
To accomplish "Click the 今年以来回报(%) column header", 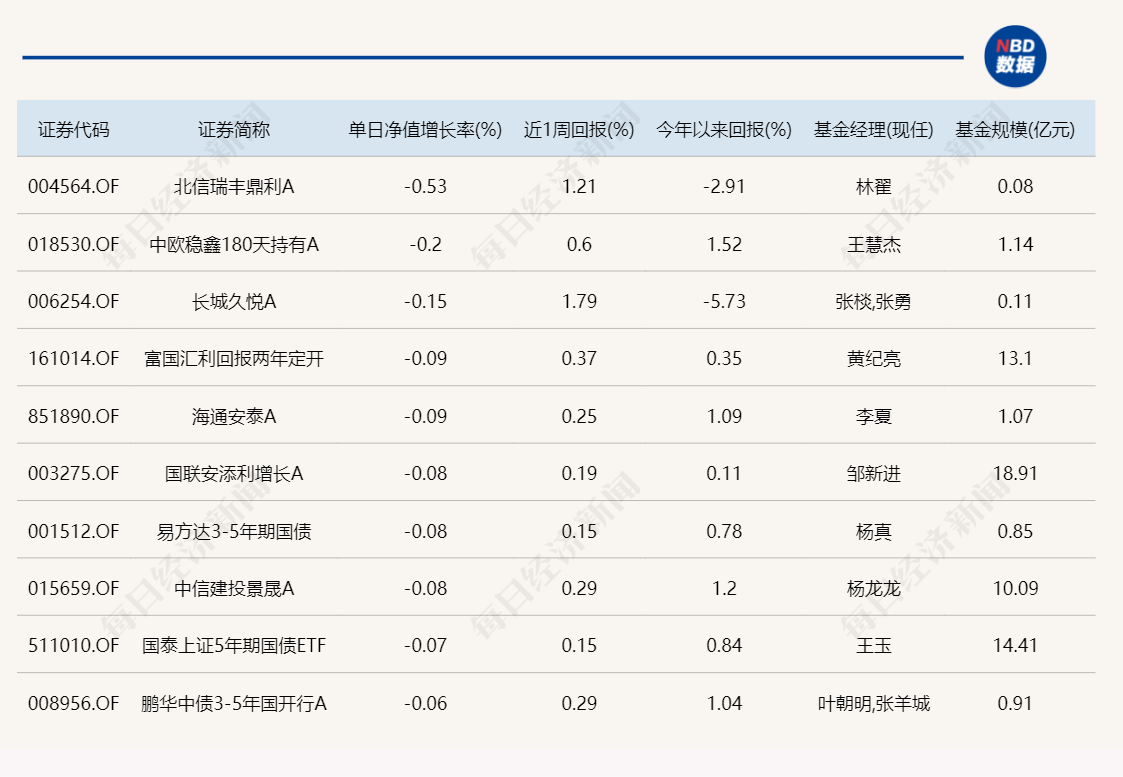I will point(724,130).
